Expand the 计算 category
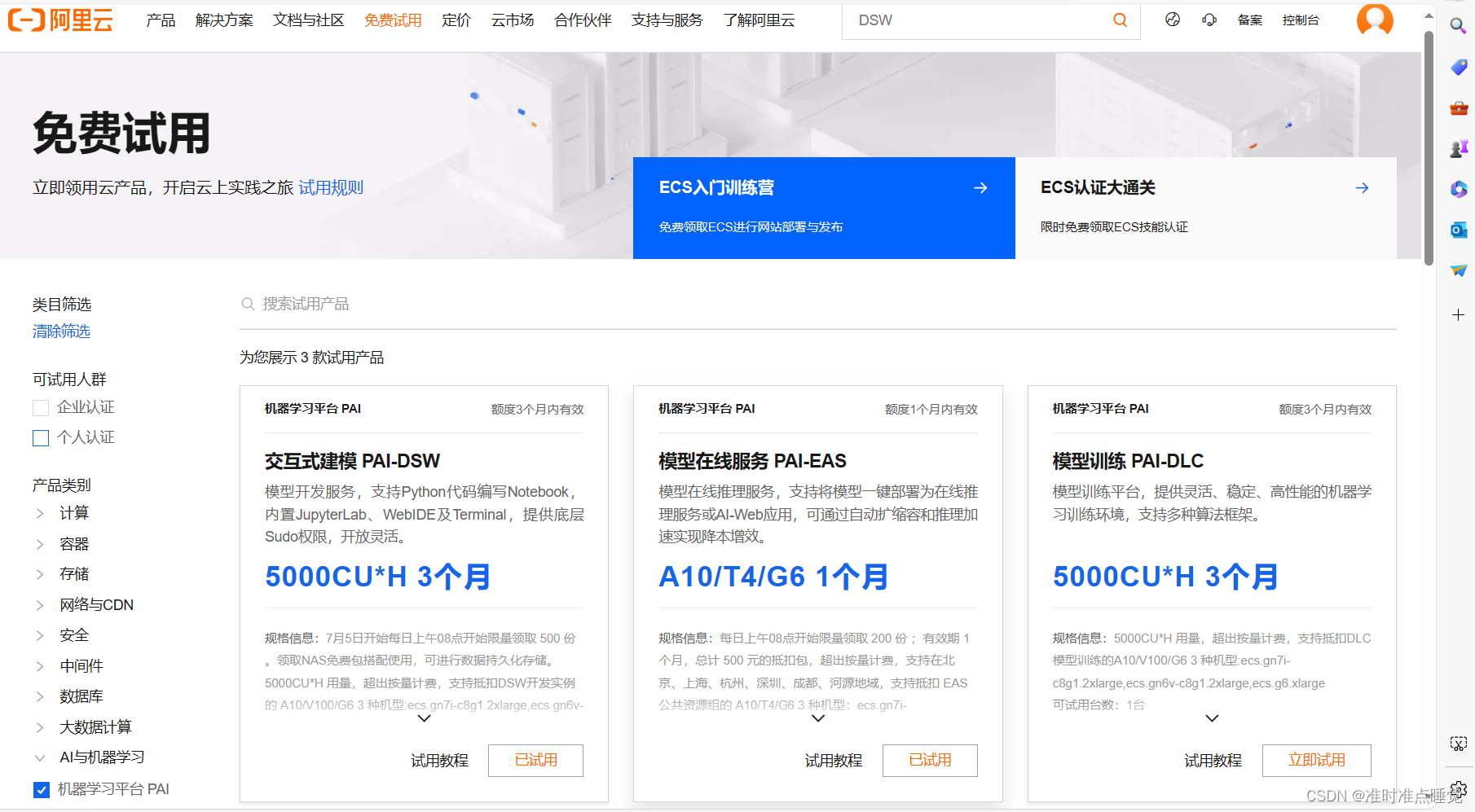 (40, 513)
